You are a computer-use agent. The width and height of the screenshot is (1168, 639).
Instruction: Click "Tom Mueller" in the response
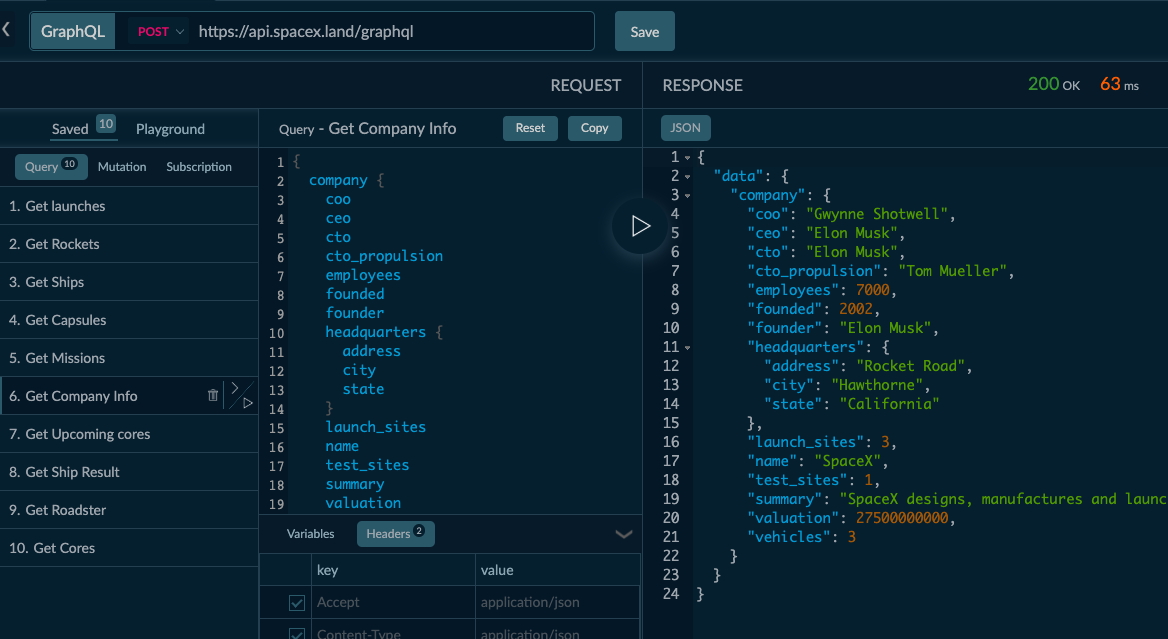[953, 271]
